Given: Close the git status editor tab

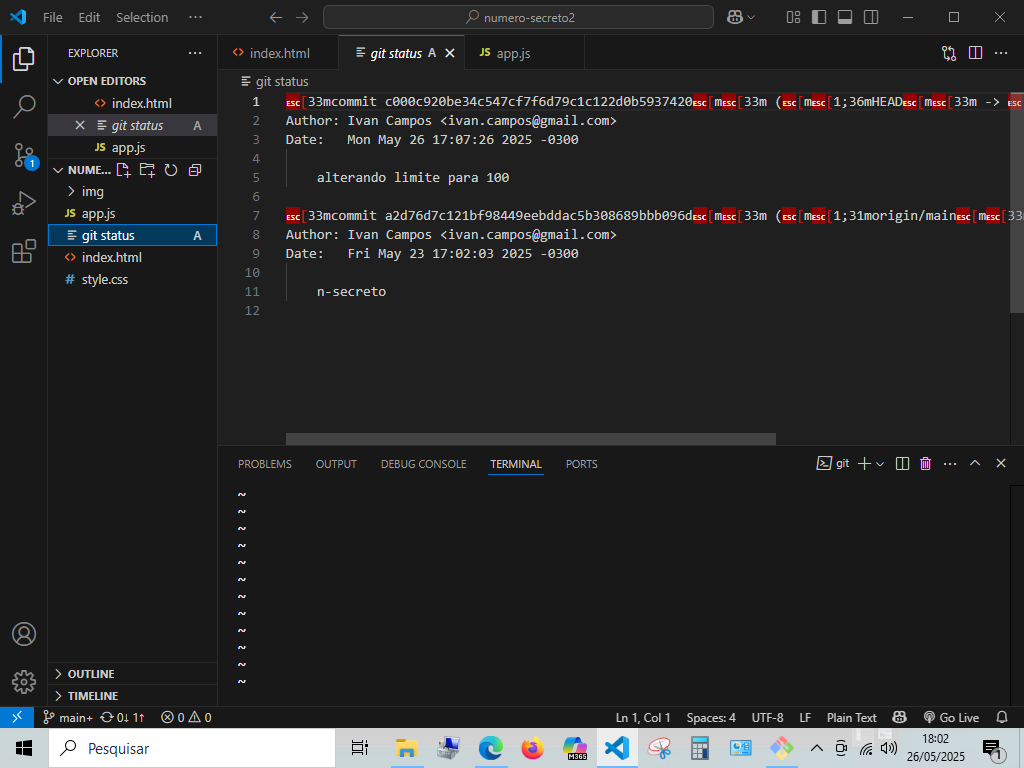Looking at the screenshot, I should pos(450,54).
